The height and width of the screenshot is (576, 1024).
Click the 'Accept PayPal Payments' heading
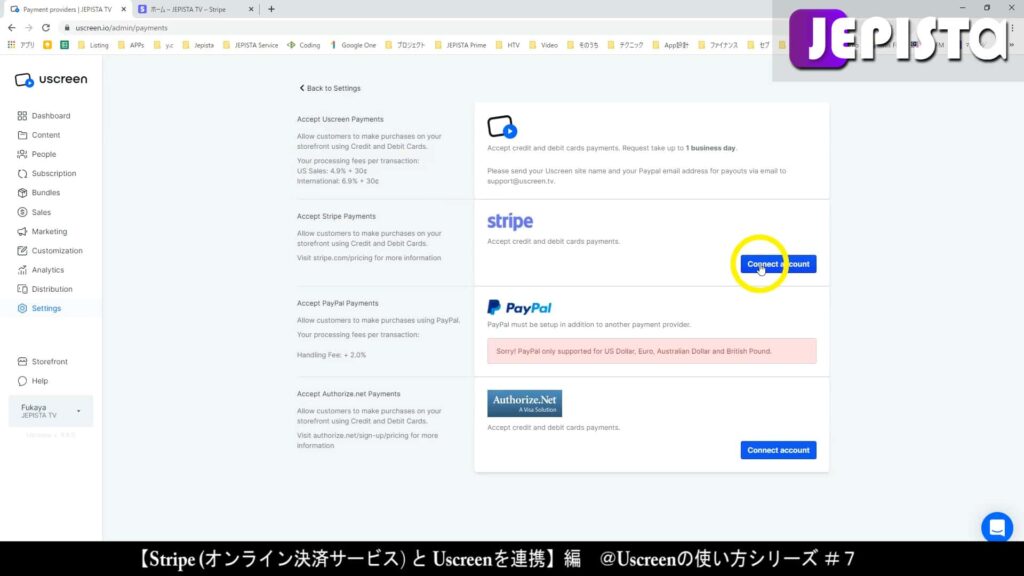coord(338,303)
